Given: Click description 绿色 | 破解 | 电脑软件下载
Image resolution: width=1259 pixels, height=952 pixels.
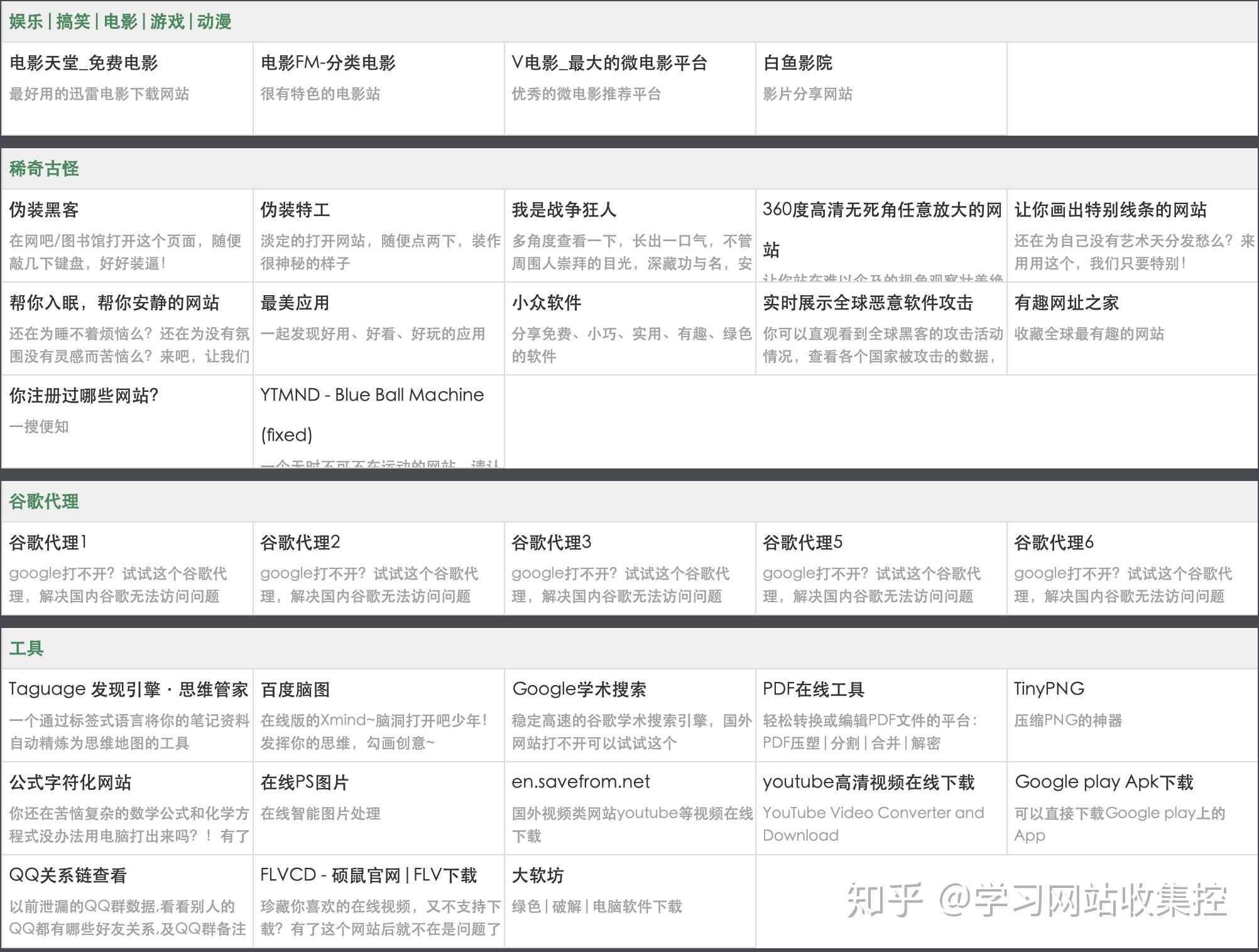Looking at the screenshot, I should (x=597, y=907).
